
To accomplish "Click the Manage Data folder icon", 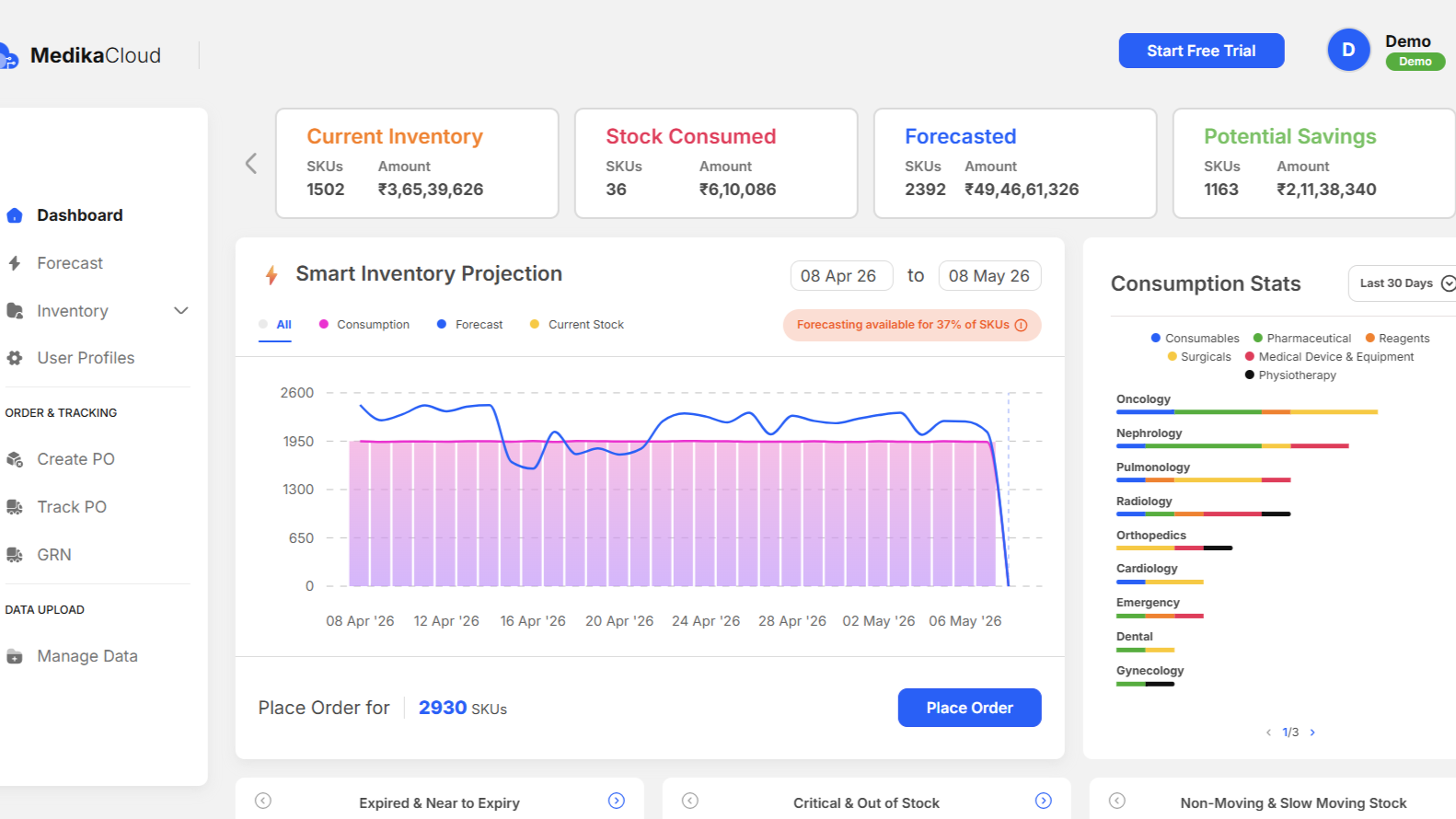I will (14, 656).
